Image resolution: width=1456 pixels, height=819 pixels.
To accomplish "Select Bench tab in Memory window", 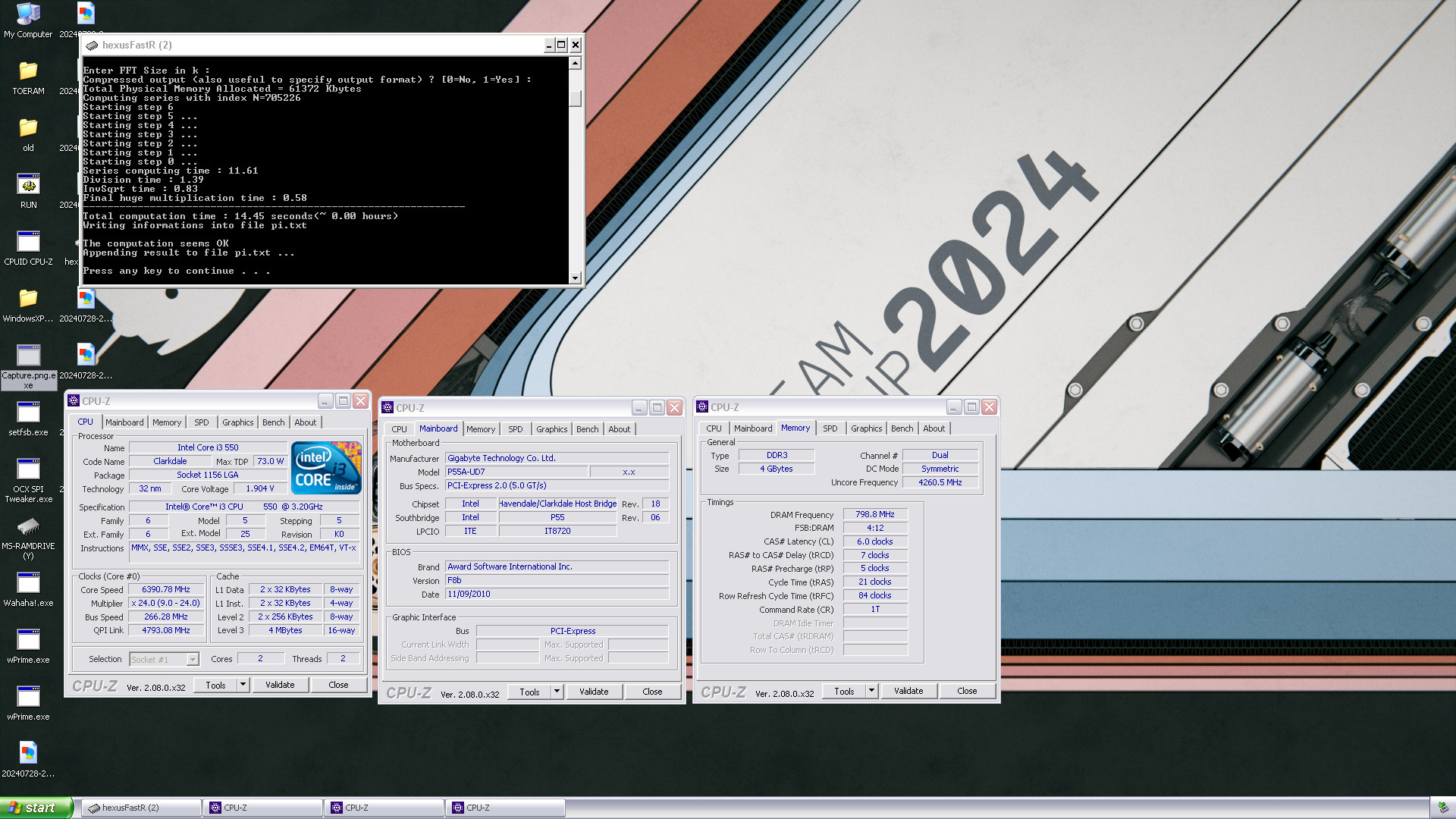I will [x=902, y=428].
